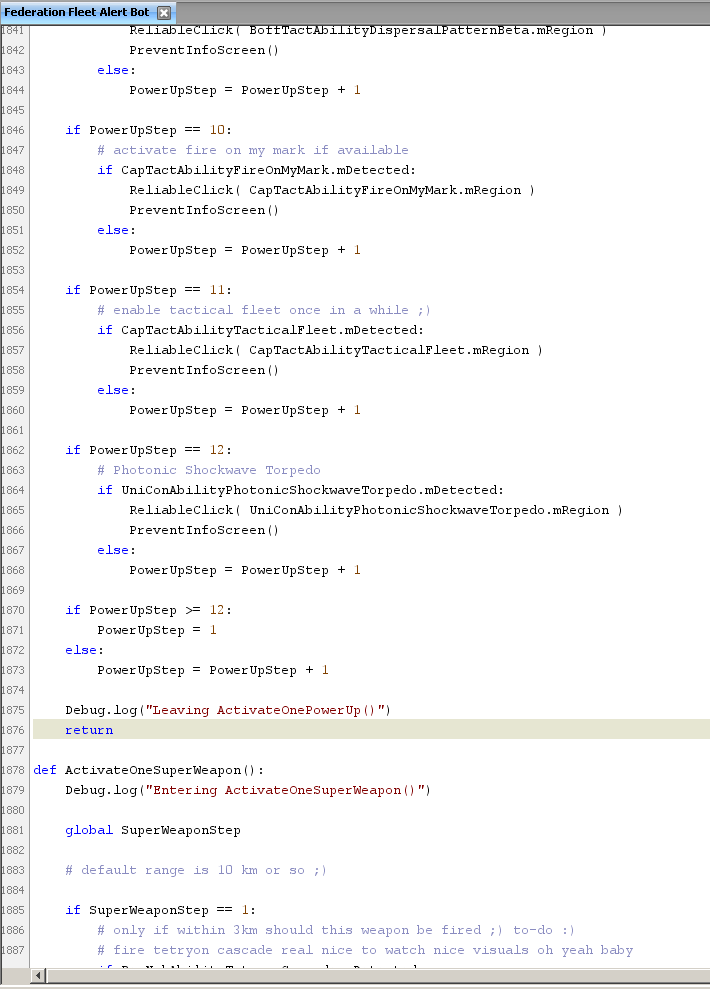Click the 'if PowerUpStep == 10:' line
Viewport: 710px width, 989px height.
[x=148, y=130]
